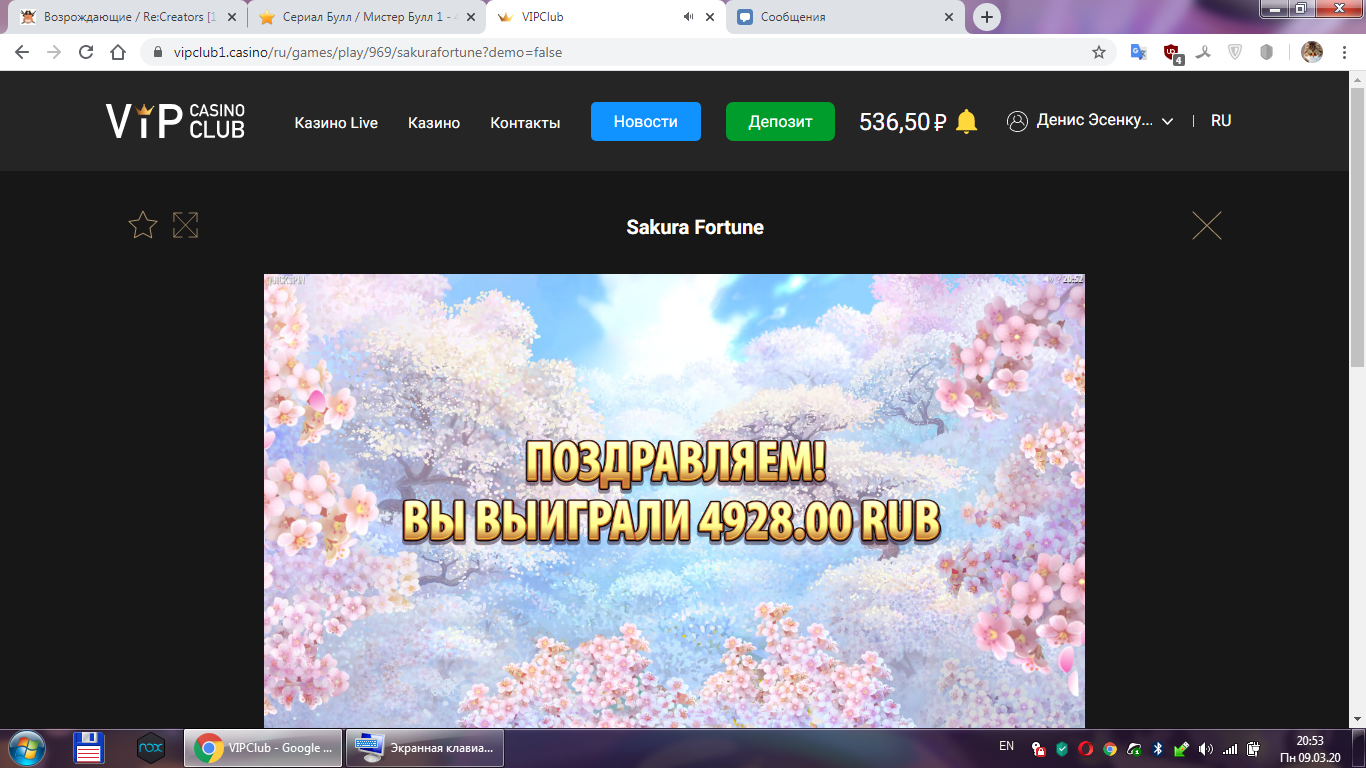Screen dimensions: 1366x768
Task: Open network signal tray icon
Action: pyautogui.click(x=1230, y=749)
